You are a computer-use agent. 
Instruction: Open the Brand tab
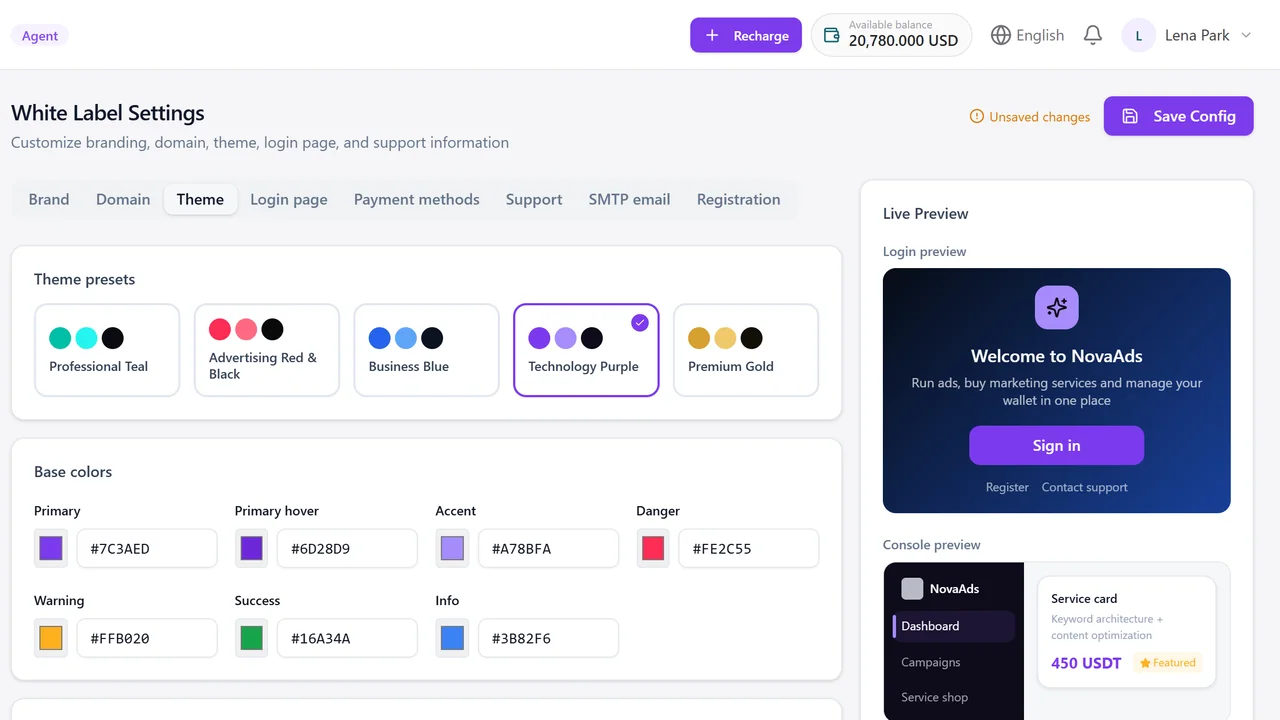49,199
